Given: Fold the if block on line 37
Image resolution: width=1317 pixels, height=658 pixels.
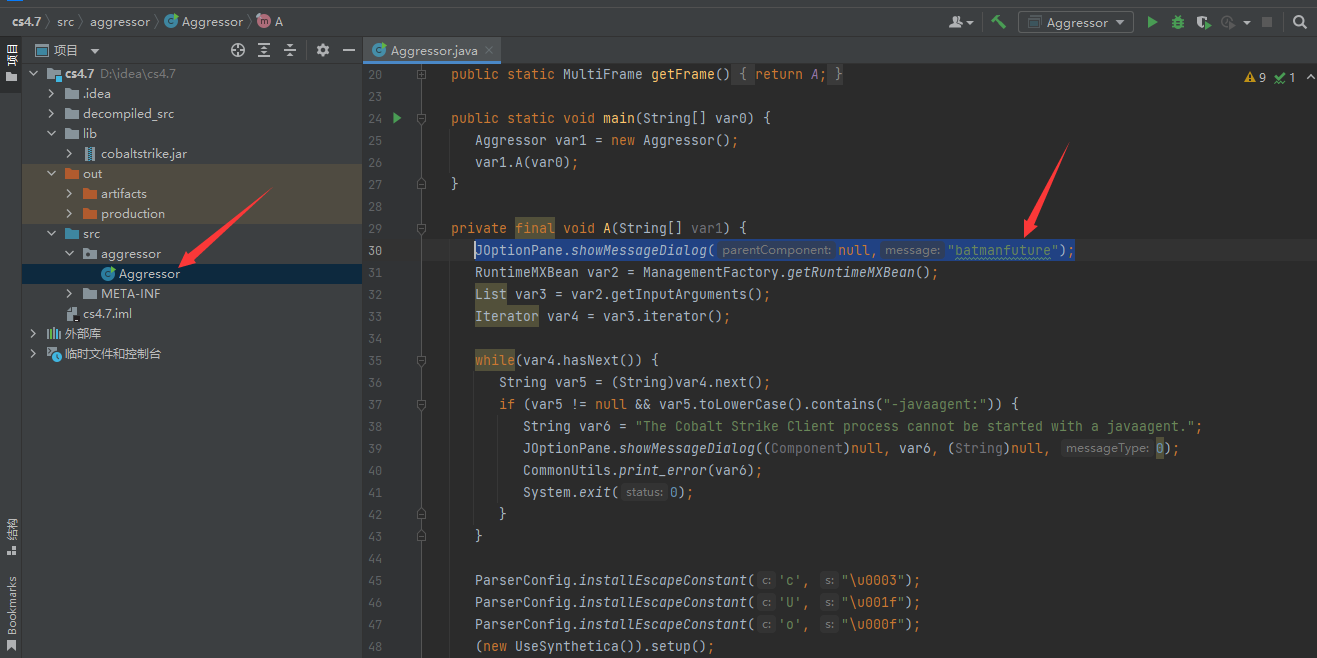Looking at the screenshot, I should point(421,404).
